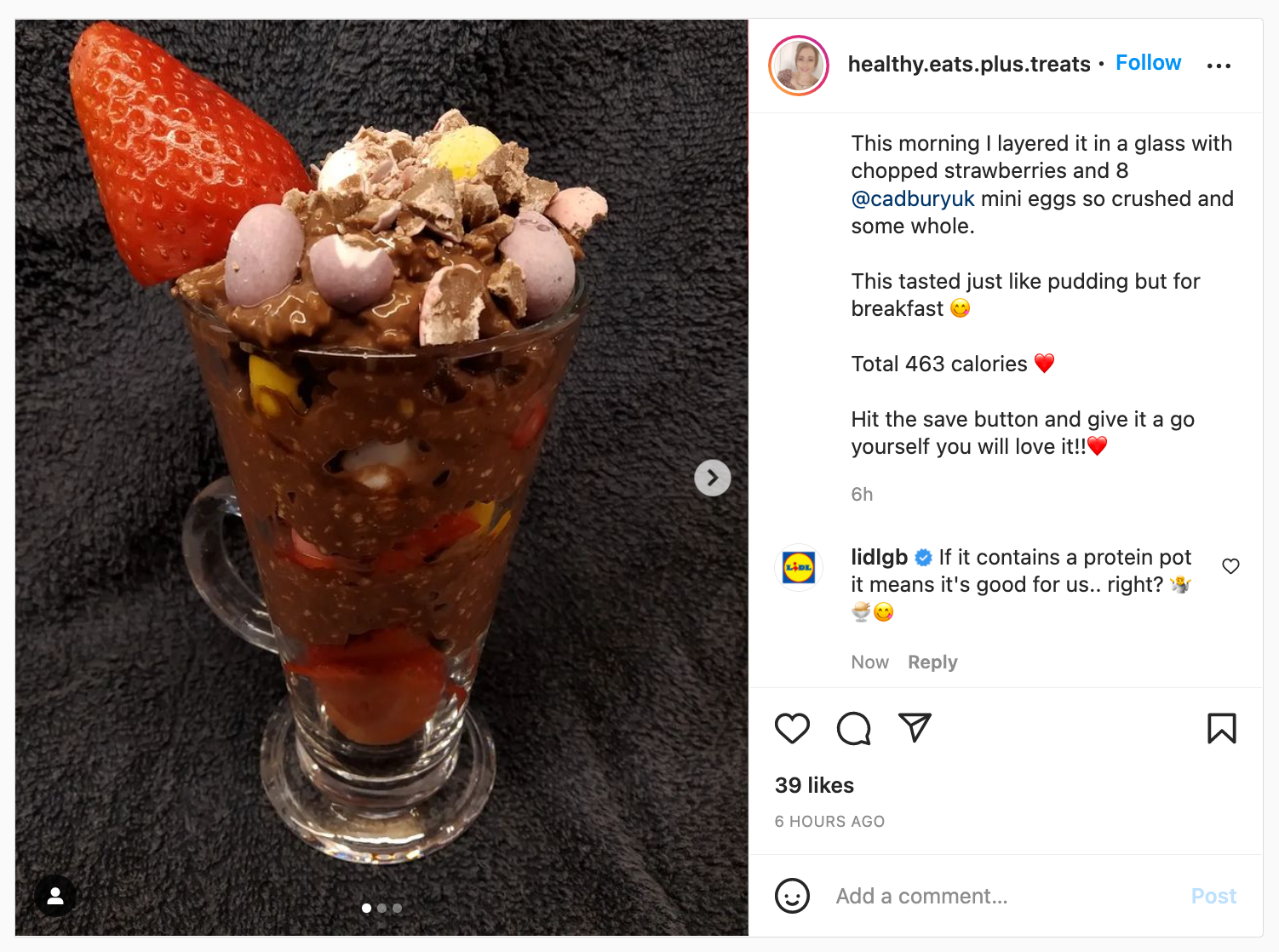
Task: Open comments via speech bubble icon
Action: pyautogui.click(x=853, y=728)
